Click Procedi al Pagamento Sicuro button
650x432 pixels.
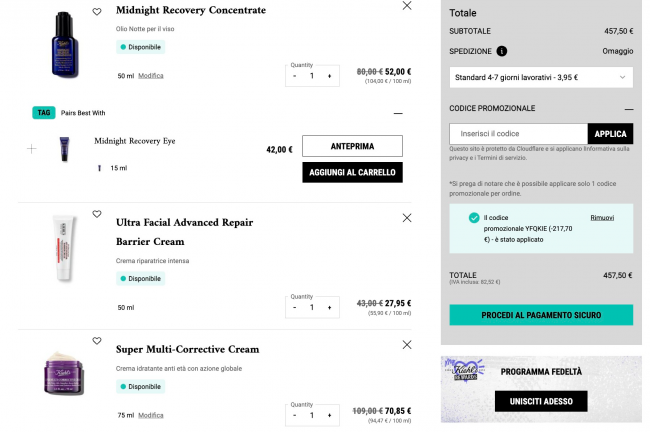(541, 315)
